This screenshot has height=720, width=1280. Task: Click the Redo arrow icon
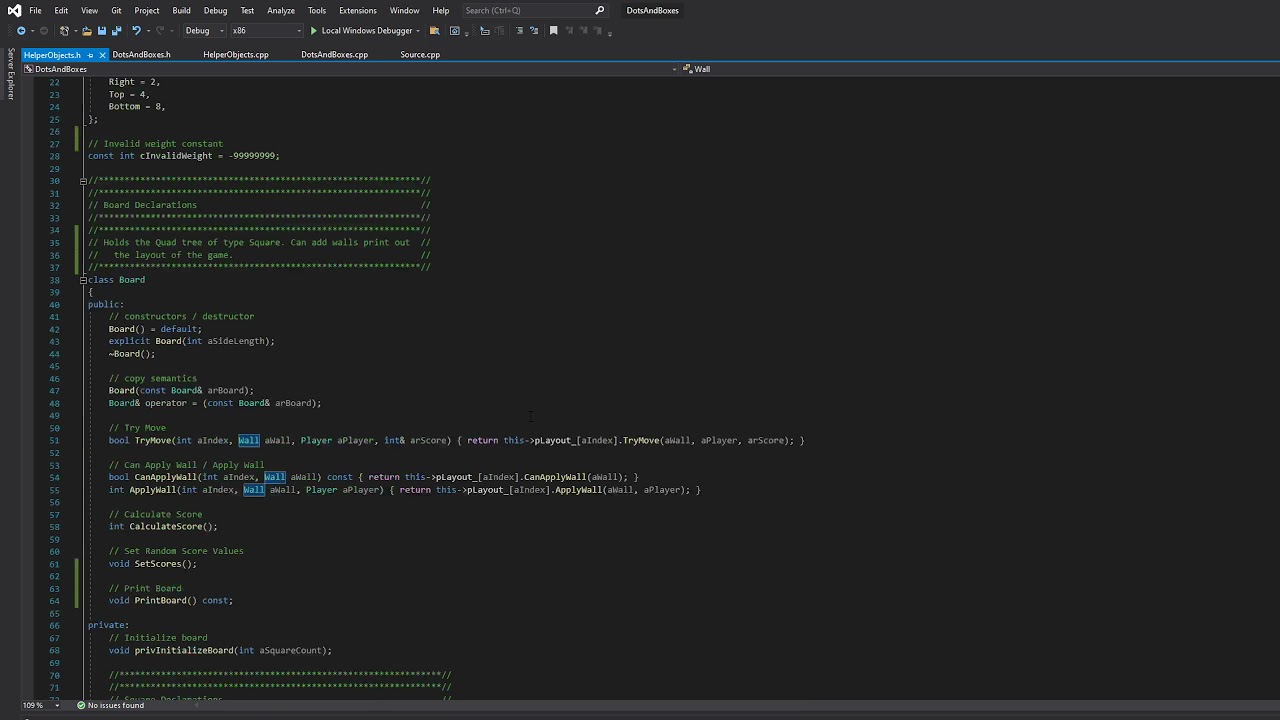[162, 31]
